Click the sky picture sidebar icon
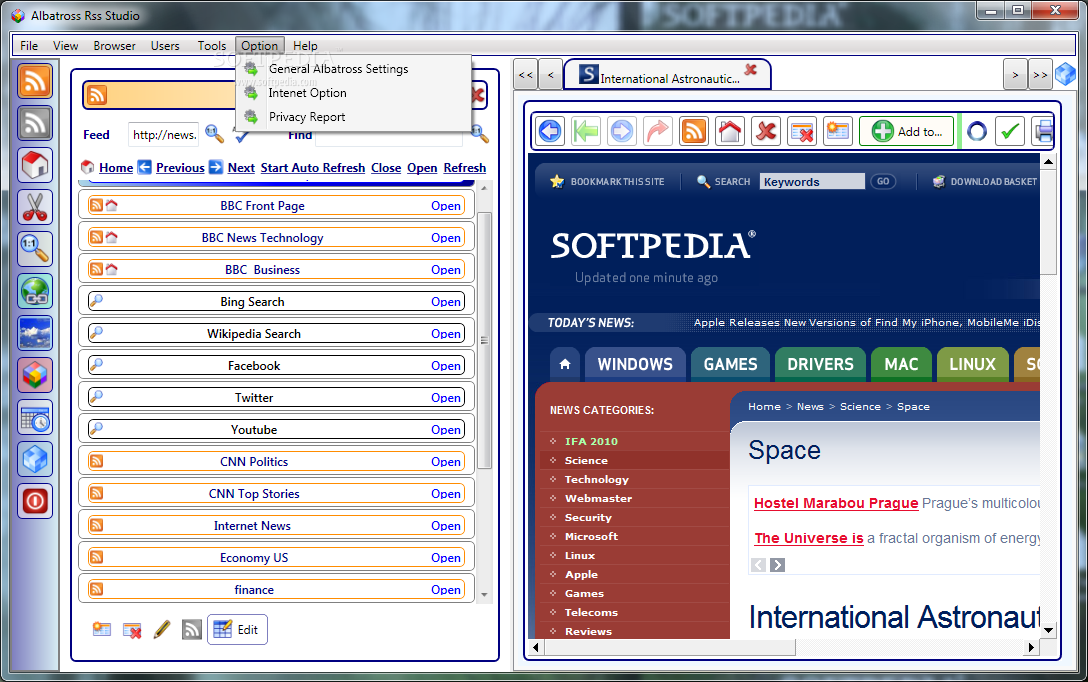 coord(35,333)
